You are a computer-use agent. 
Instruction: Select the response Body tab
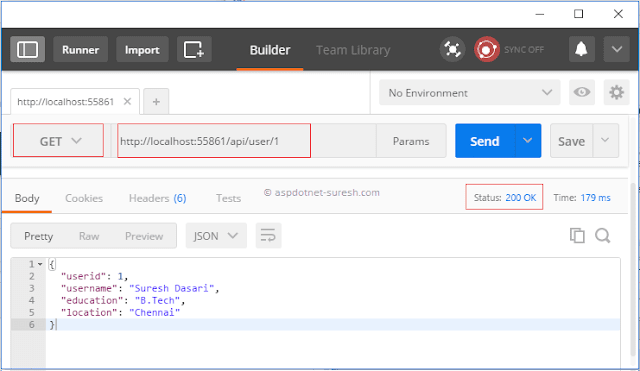(x=27, y=198)
